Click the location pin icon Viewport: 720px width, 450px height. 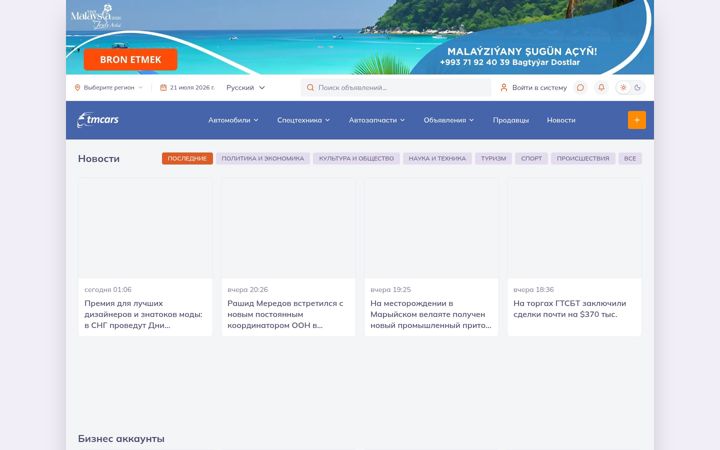(x=77, y=87)
